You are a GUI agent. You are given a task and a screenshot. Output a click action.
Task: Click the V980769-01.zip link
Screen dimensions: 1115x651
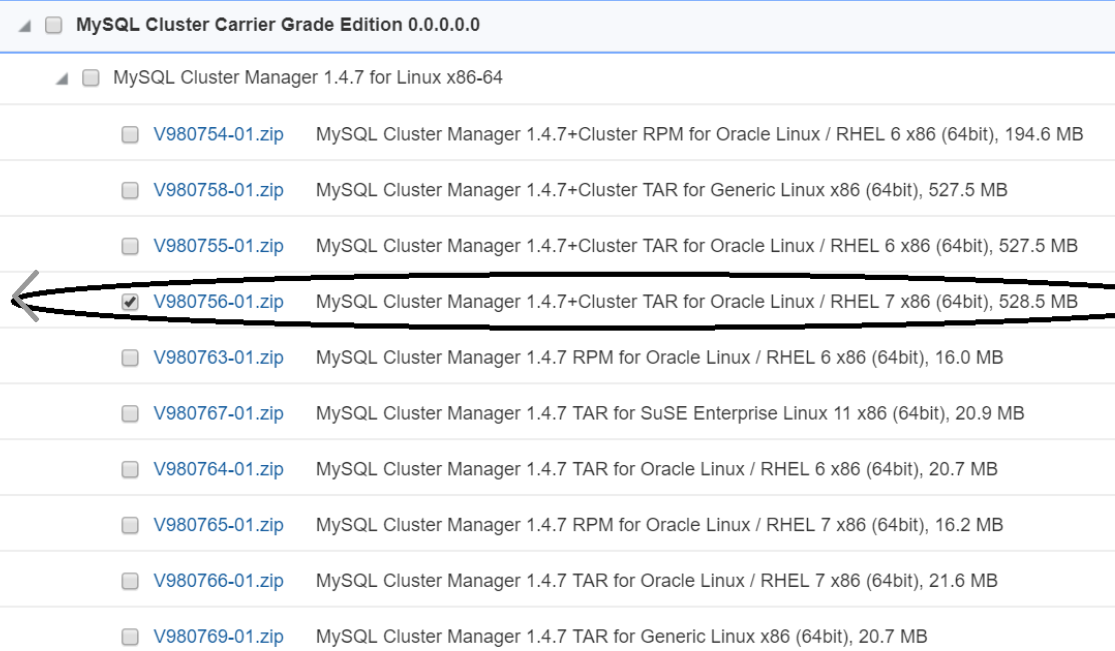tap(218, 636)
